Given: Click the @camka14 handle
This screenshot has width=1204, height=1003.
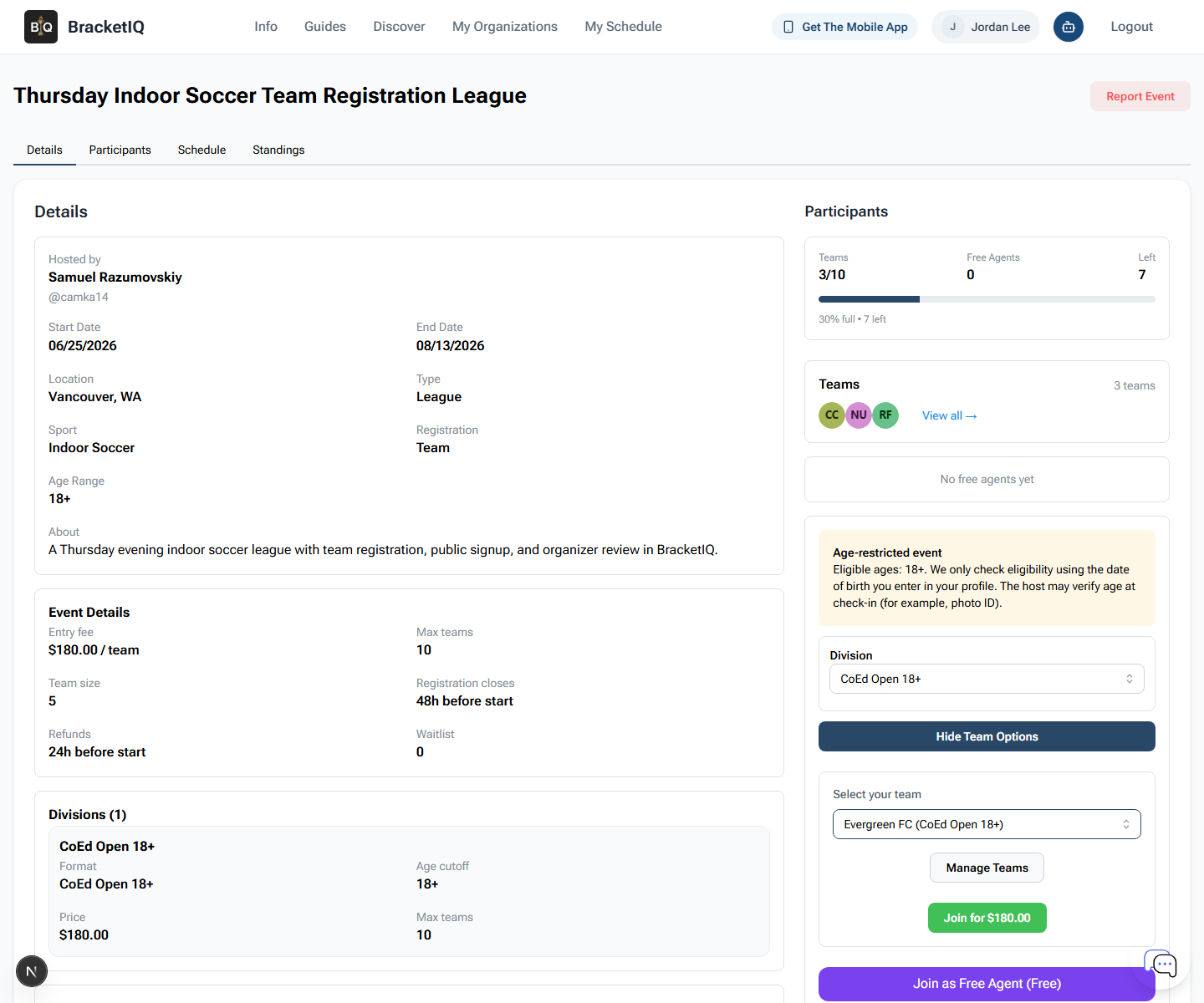Looking at the screenshot, I should coord(79,297).
